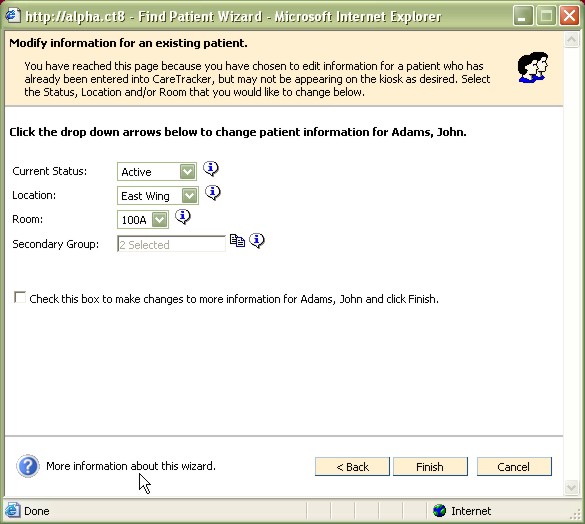585x524 pixels.
Task: Click the Finish button
Action: tap(430, 467)
